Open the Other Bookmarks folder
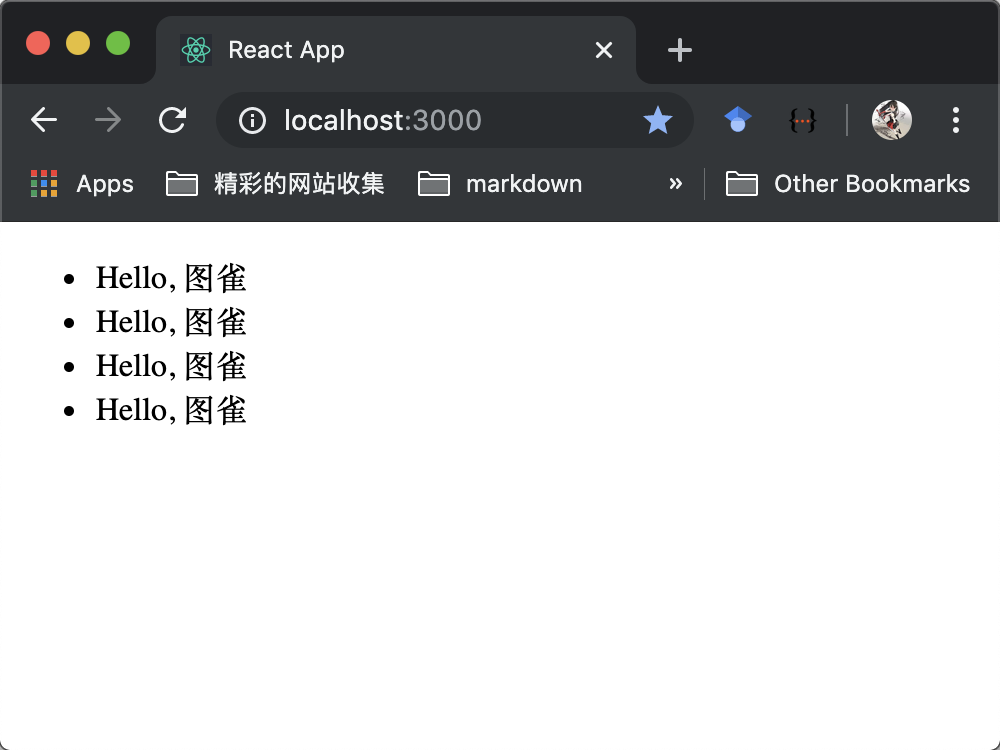Viewport: 1000px width, 750px height. pos(848,184)
